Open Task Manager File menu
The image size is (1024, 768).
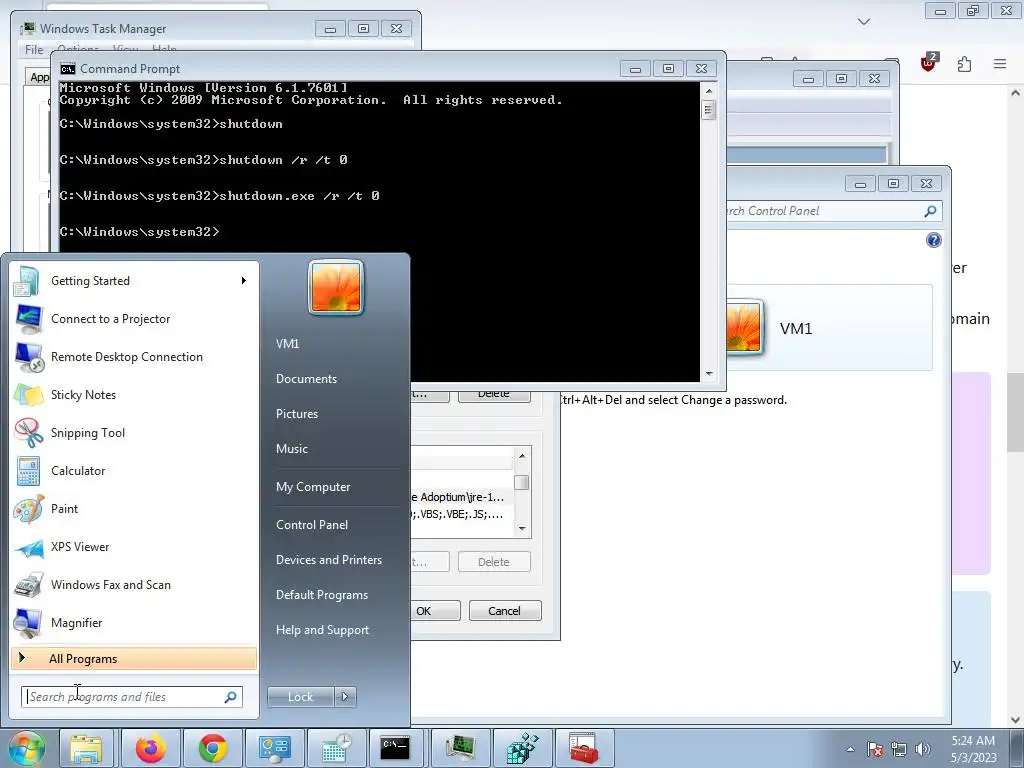(34, 50)
